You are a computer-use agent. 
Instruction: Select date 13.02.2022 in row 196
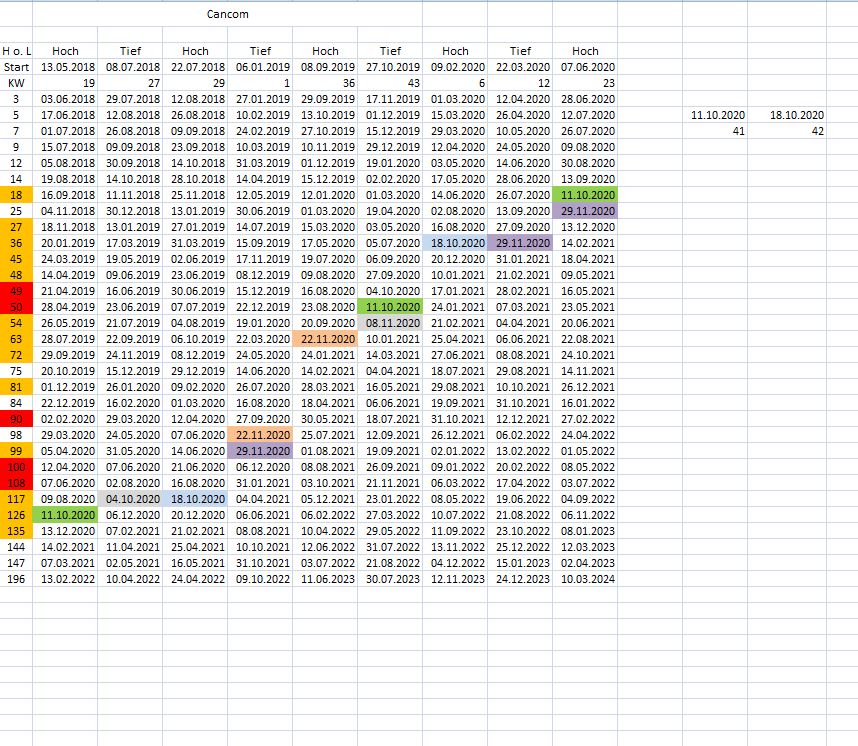[65, 579]
